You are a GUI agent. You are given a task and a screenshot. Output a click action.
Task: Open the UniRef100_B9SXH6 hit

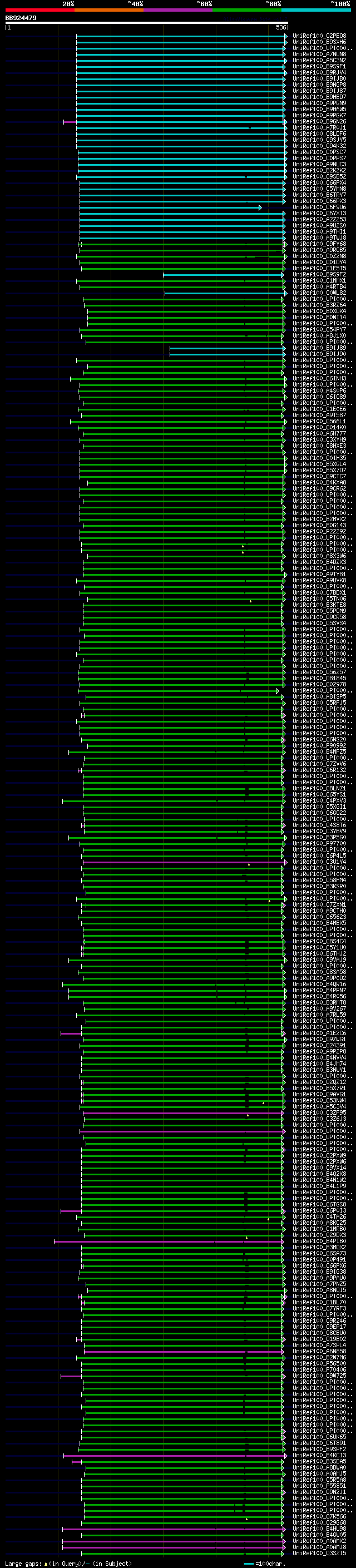[319, 42]
